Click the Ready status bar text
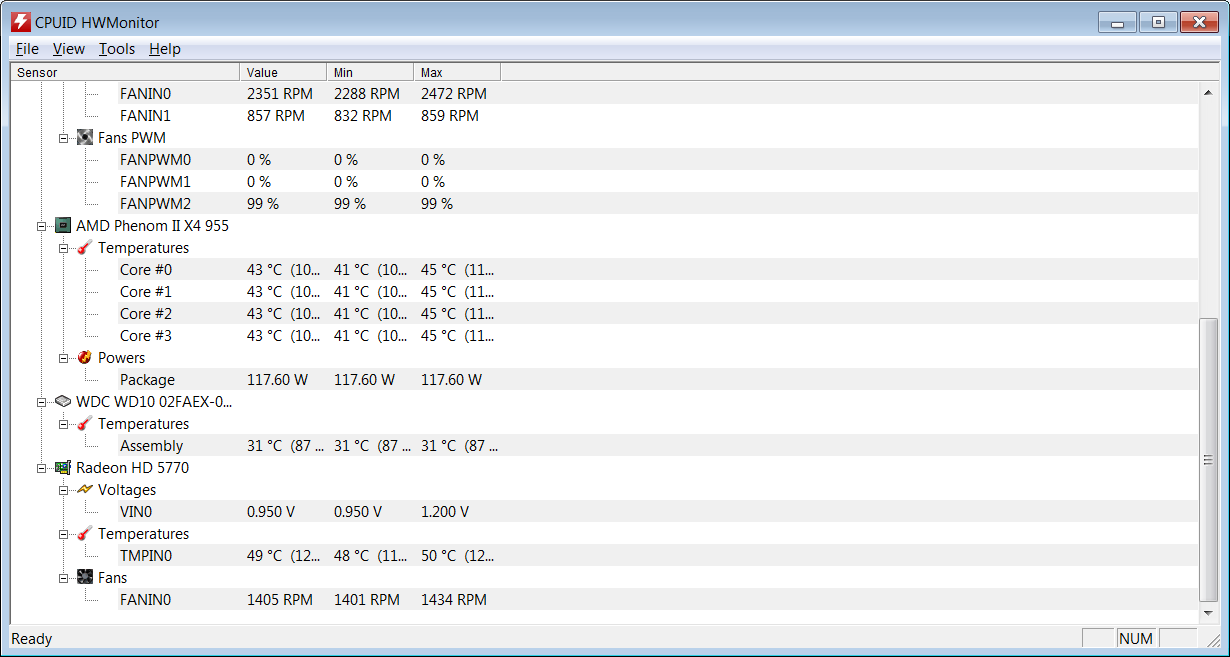Screen dimensions: 1230x657 click(x=32, y=638)
